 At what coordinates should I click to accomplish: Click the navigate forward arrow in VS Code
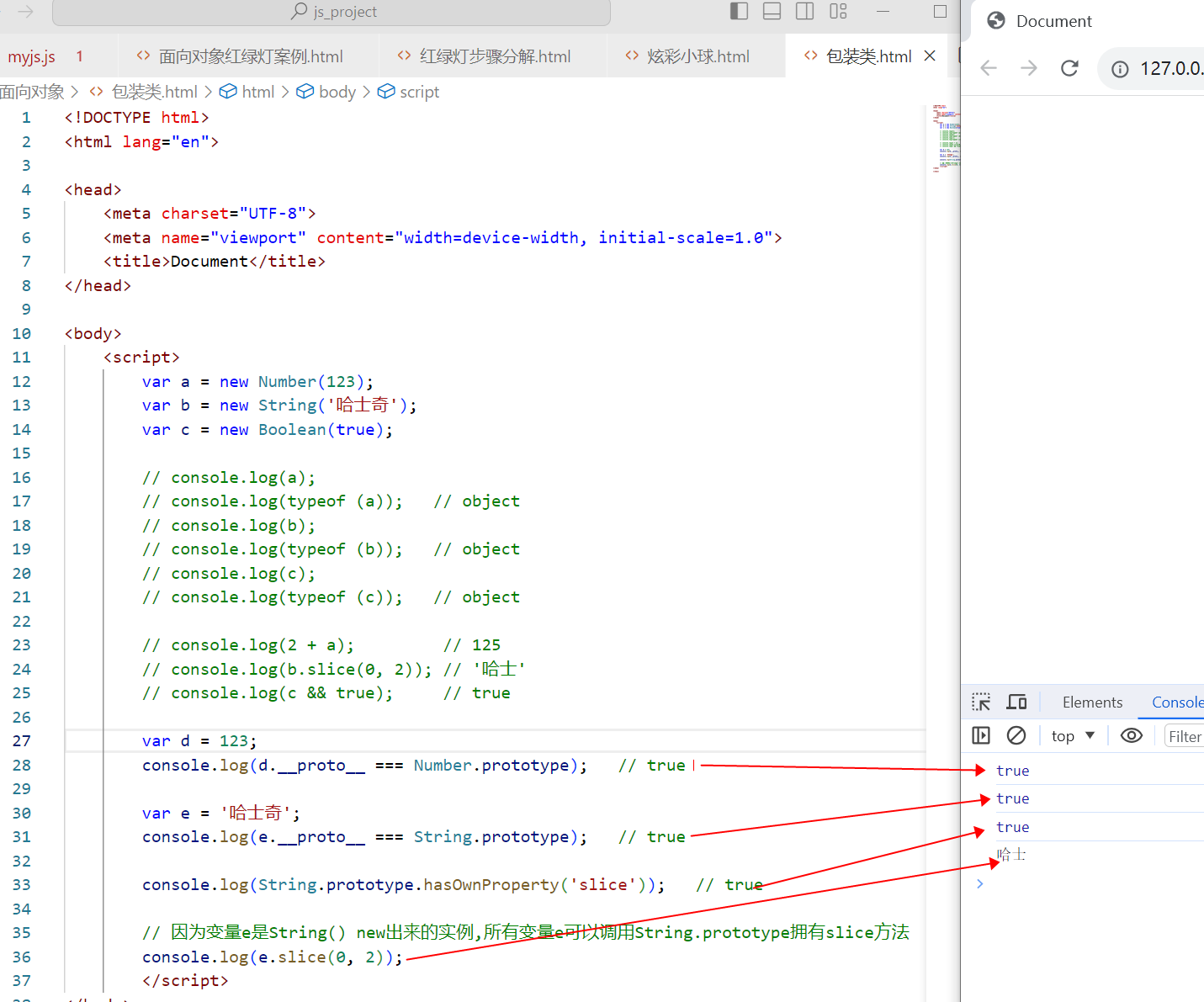pyautogui.click(x=25, y=11)
